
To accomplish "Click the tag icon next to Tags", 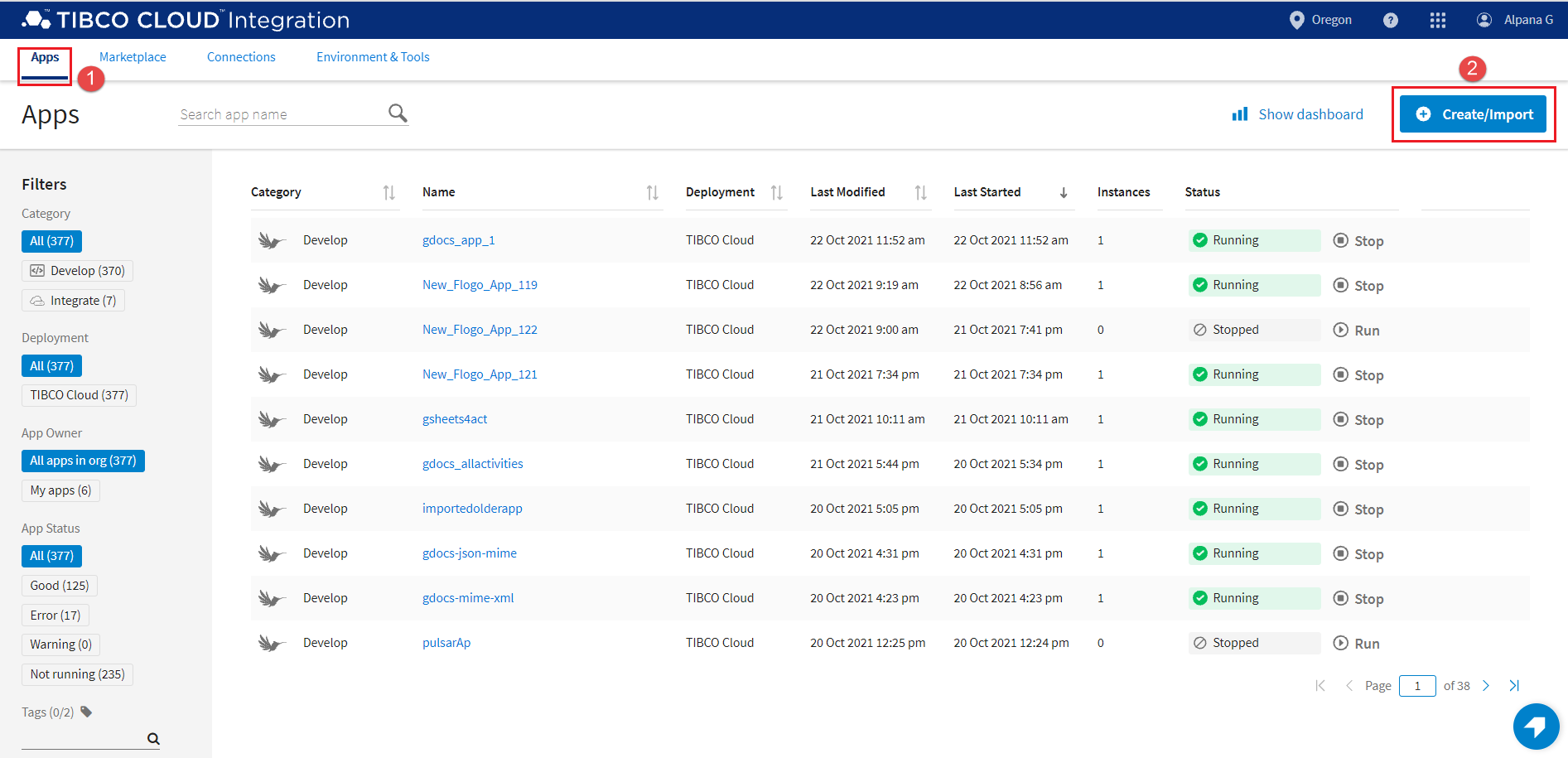I will pos(86,712).
